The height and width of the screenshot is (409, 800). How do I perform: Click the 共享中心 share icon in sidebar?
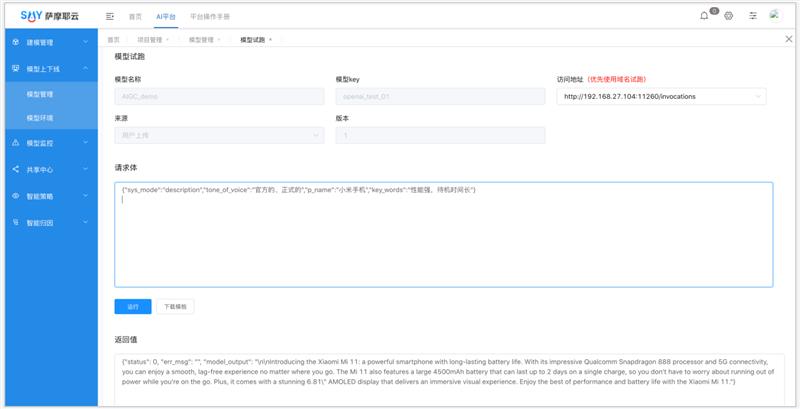tap(15, 169)
